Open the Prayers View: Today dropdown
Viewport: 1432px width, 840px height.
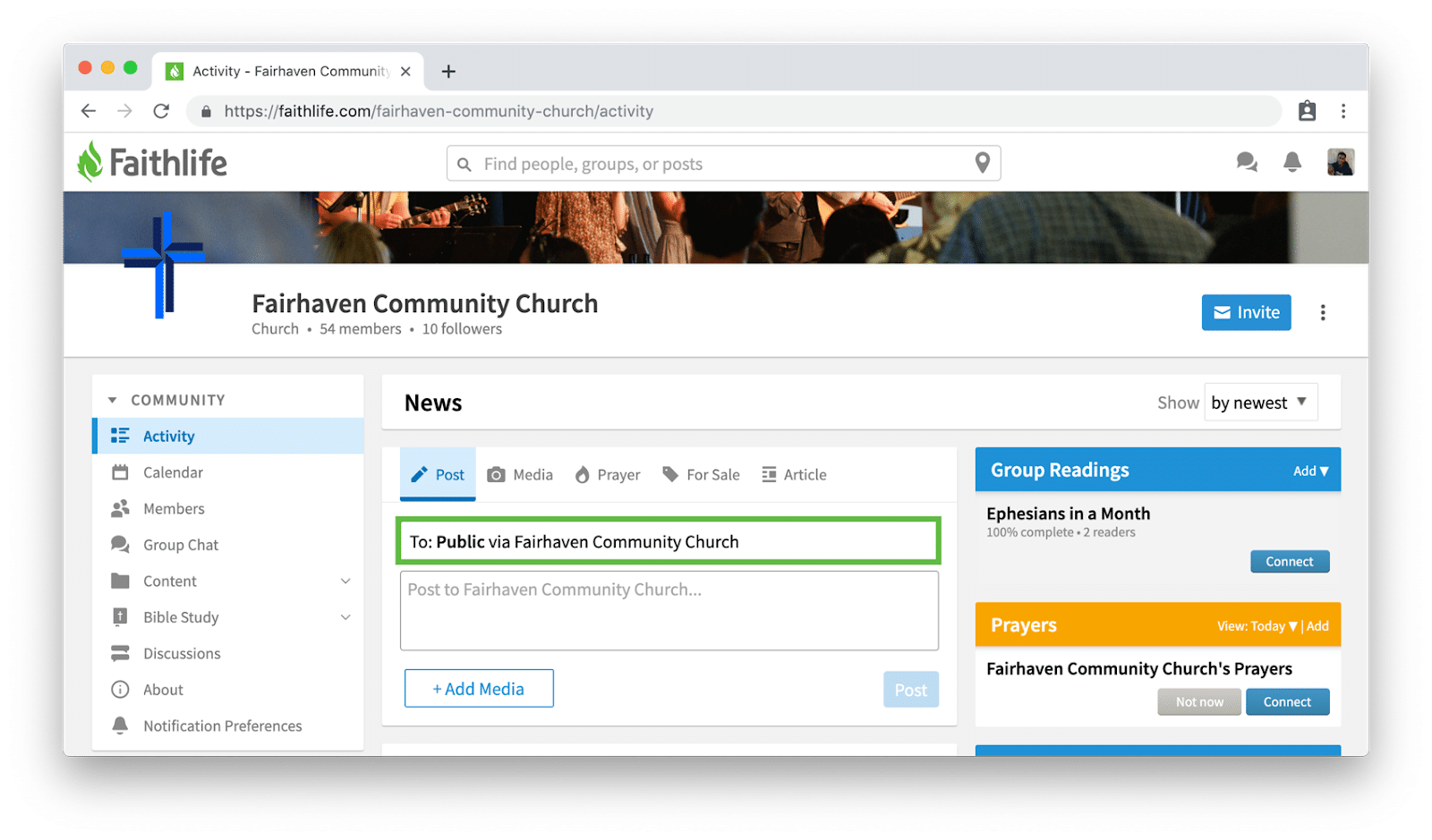point(1257,626)
